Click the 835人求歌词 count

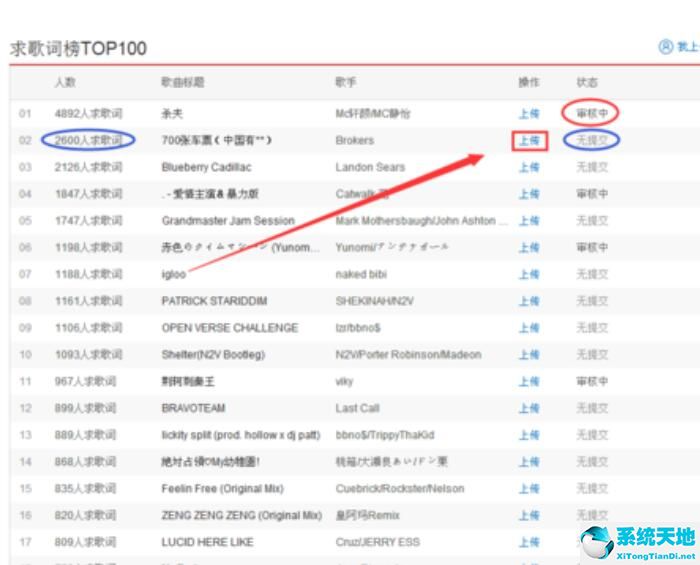(85, 488)
